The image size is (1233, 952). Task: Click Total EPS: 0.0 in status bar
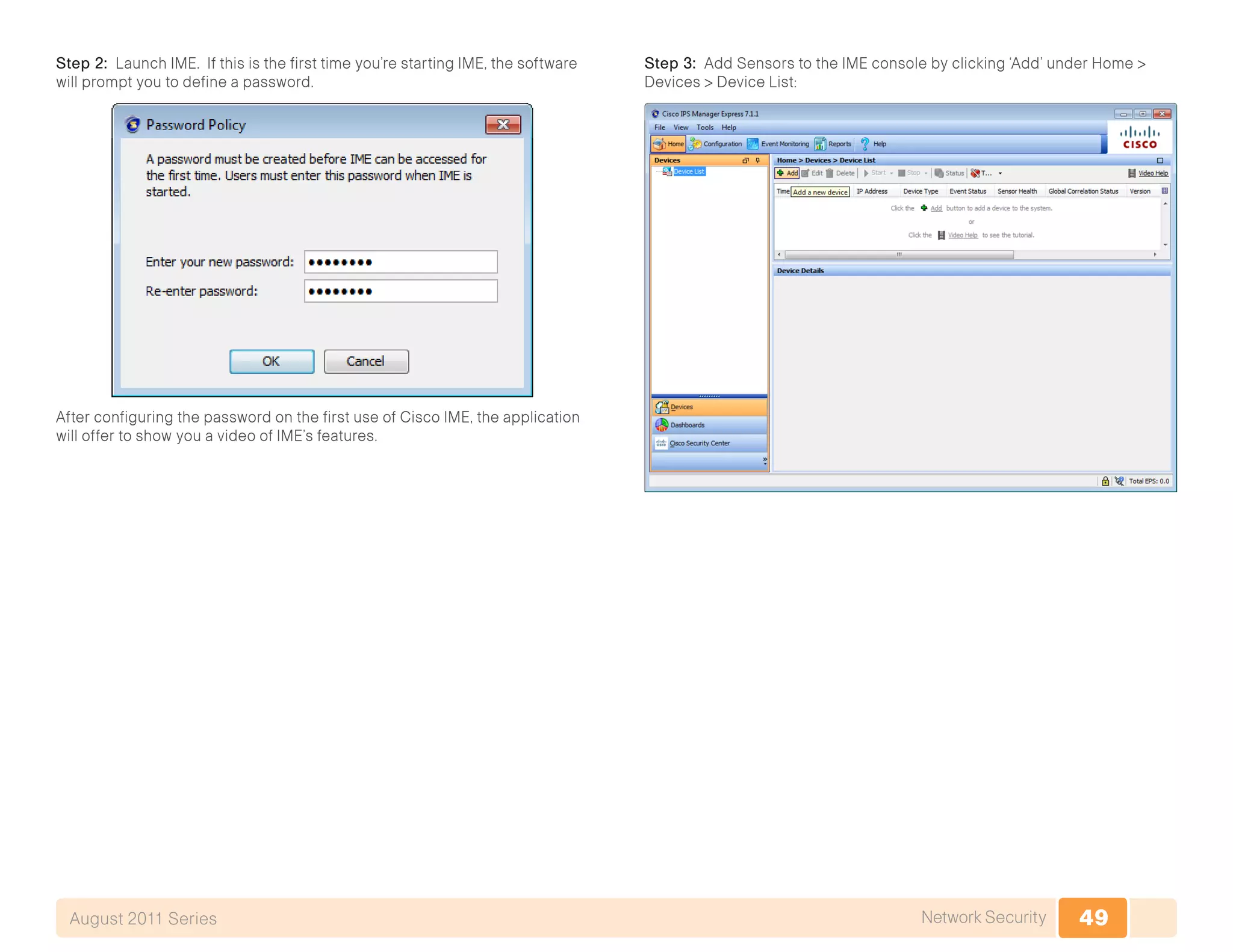click(1149, 481)
